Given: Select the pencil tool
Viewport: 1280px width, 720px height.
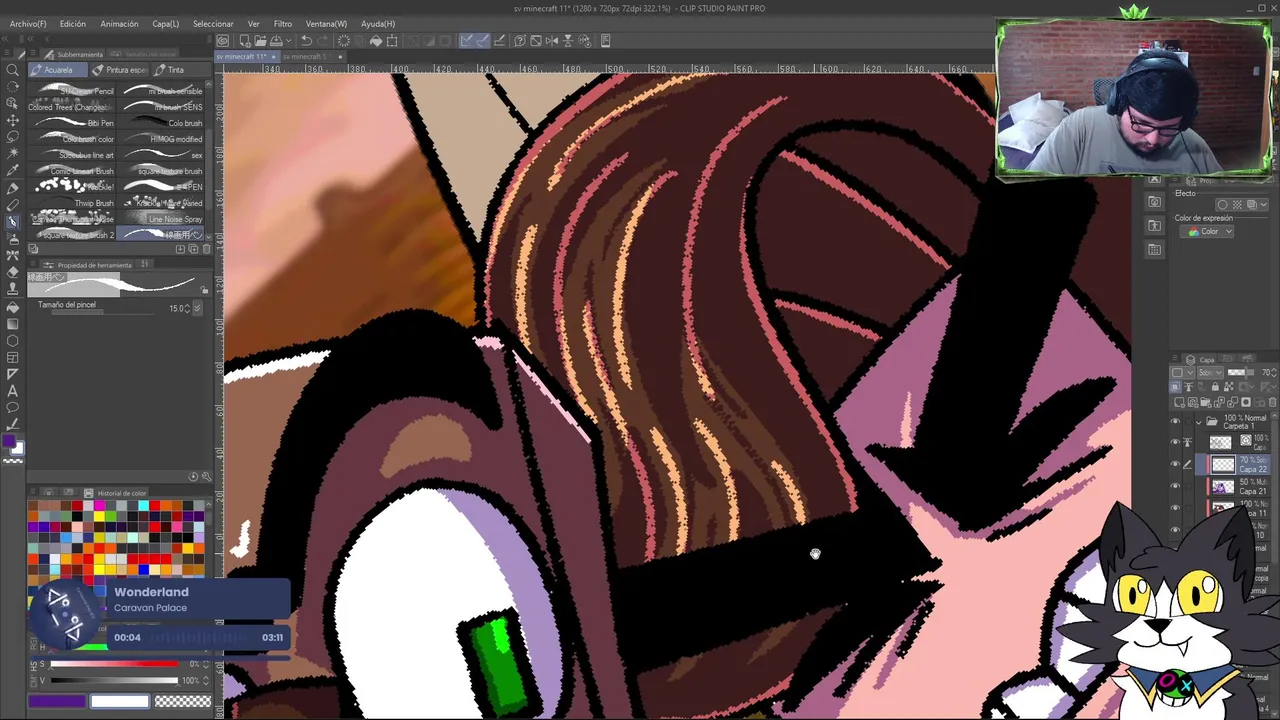Looking at the screenshot, I should pos(13,204).
